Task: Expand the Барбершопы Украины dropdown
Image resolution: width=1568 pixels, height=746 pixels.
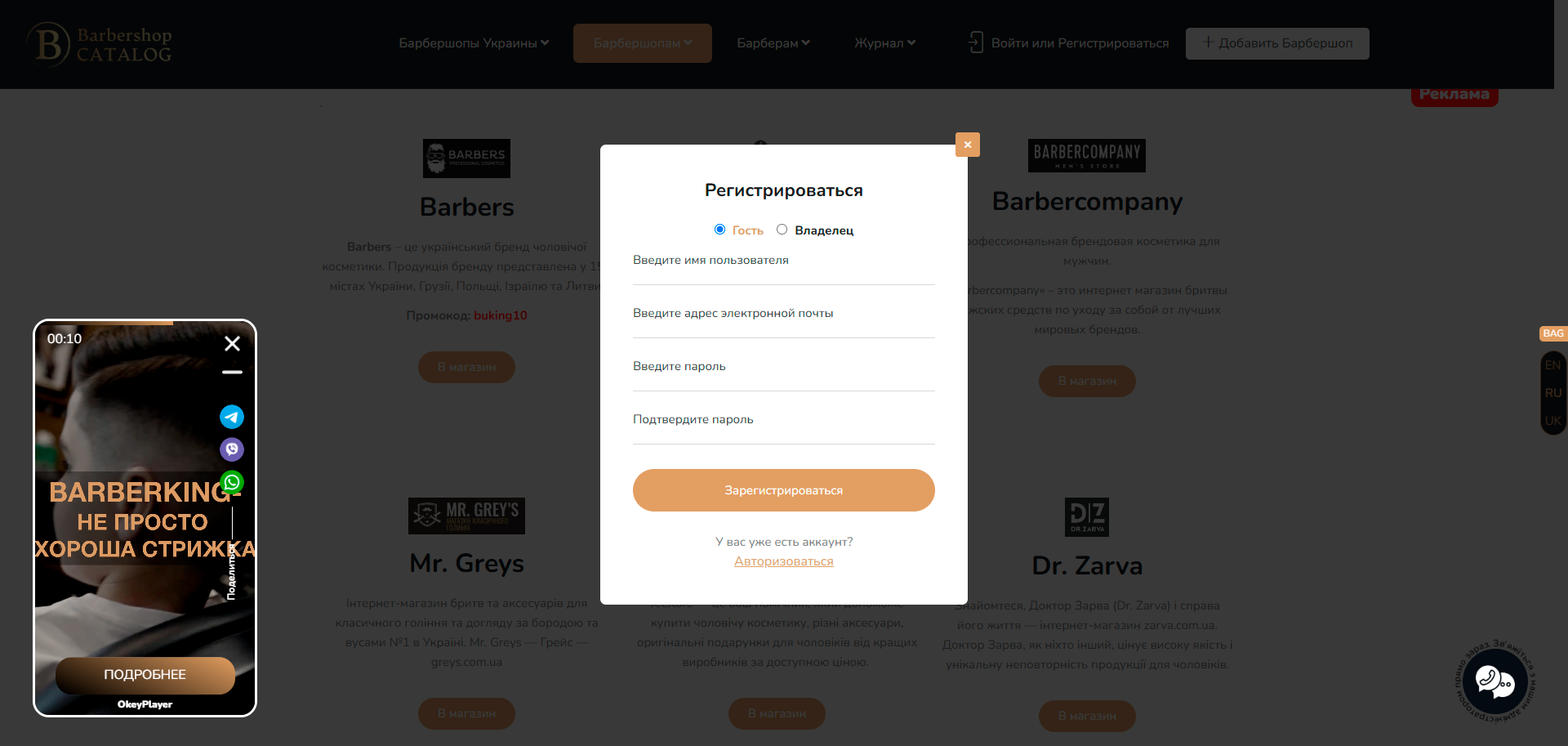Action: pyautogui.click(x=474, y=43)
